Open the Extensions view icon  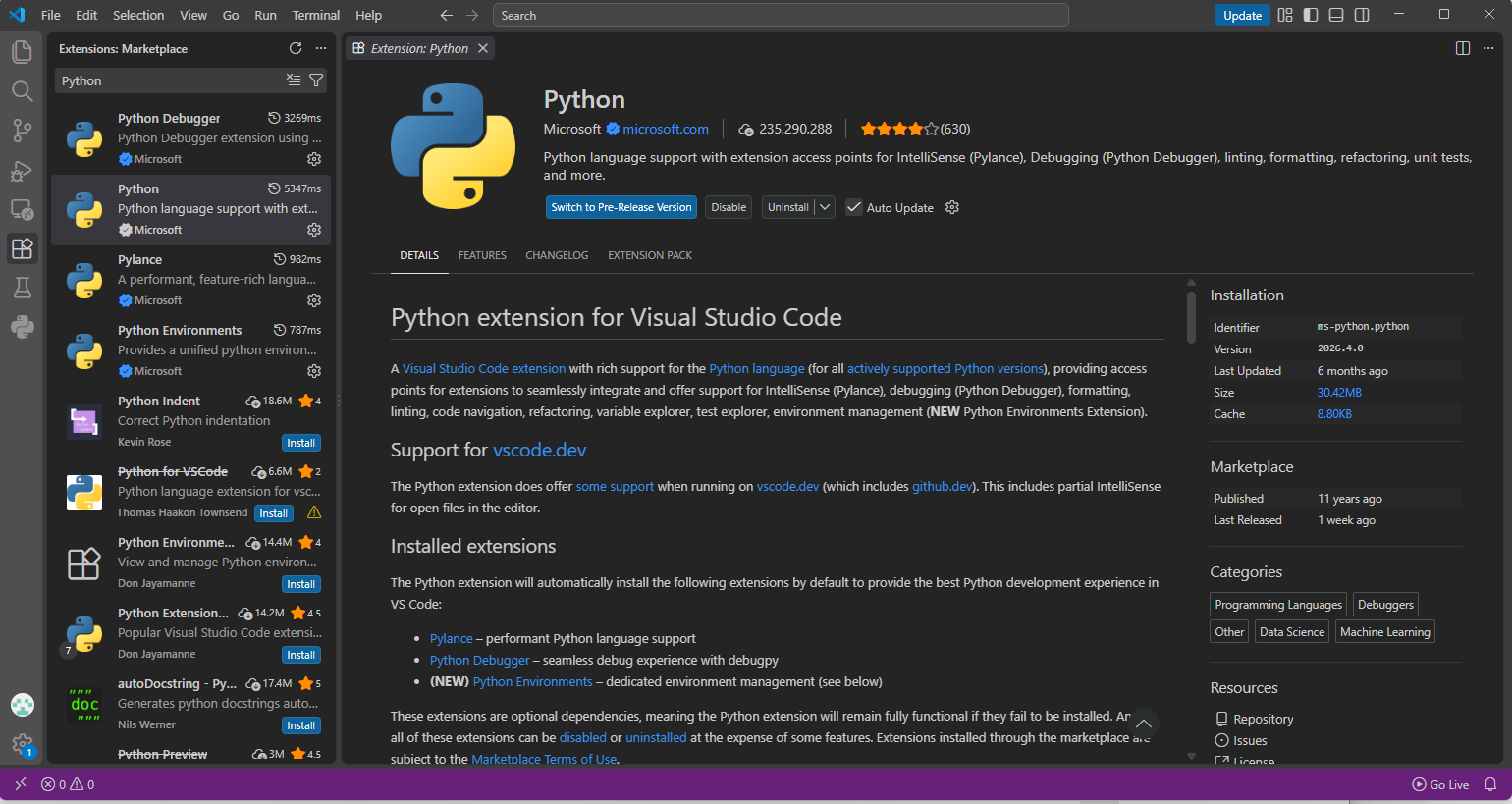coord(22,248)
